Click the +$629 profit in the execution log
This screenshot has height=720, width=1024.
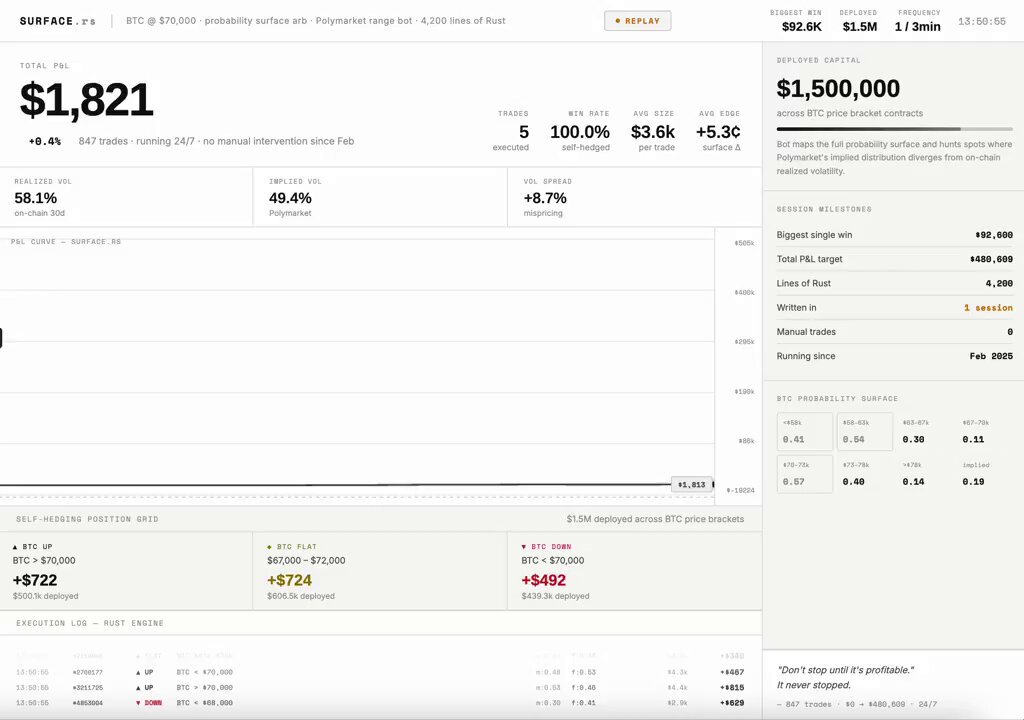pyautogui.click(x=732, y=703)
